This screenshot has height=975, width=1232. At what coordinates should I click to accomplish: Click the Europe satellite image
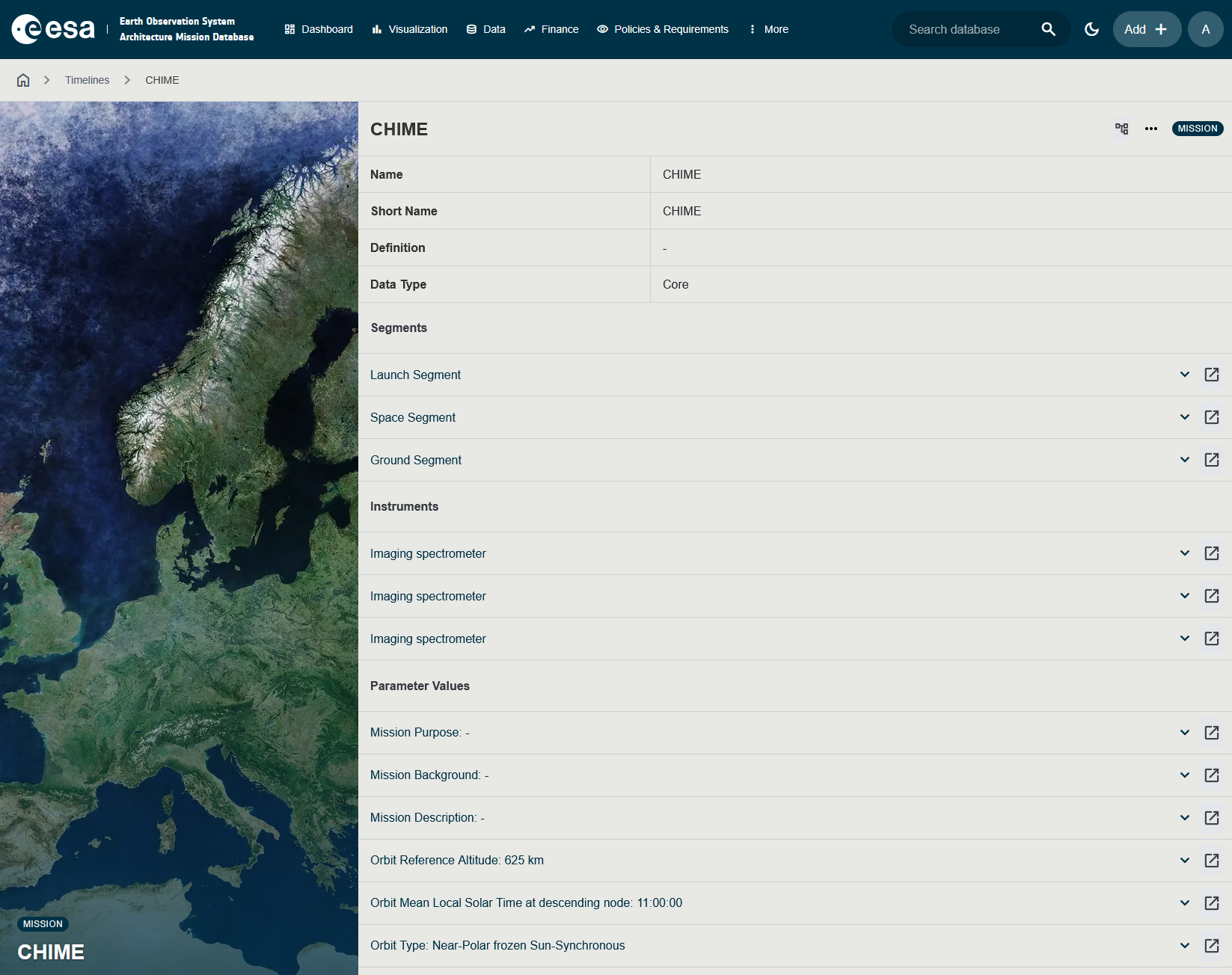pyautogui.click(x=179, y=538)
